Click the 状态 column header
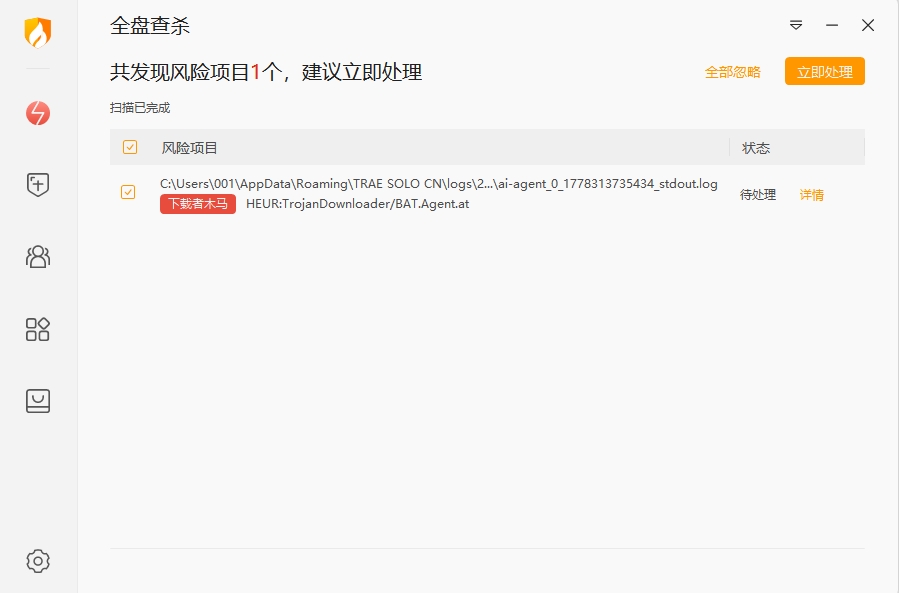The image size is (899, 593). [x=756, y=148]
